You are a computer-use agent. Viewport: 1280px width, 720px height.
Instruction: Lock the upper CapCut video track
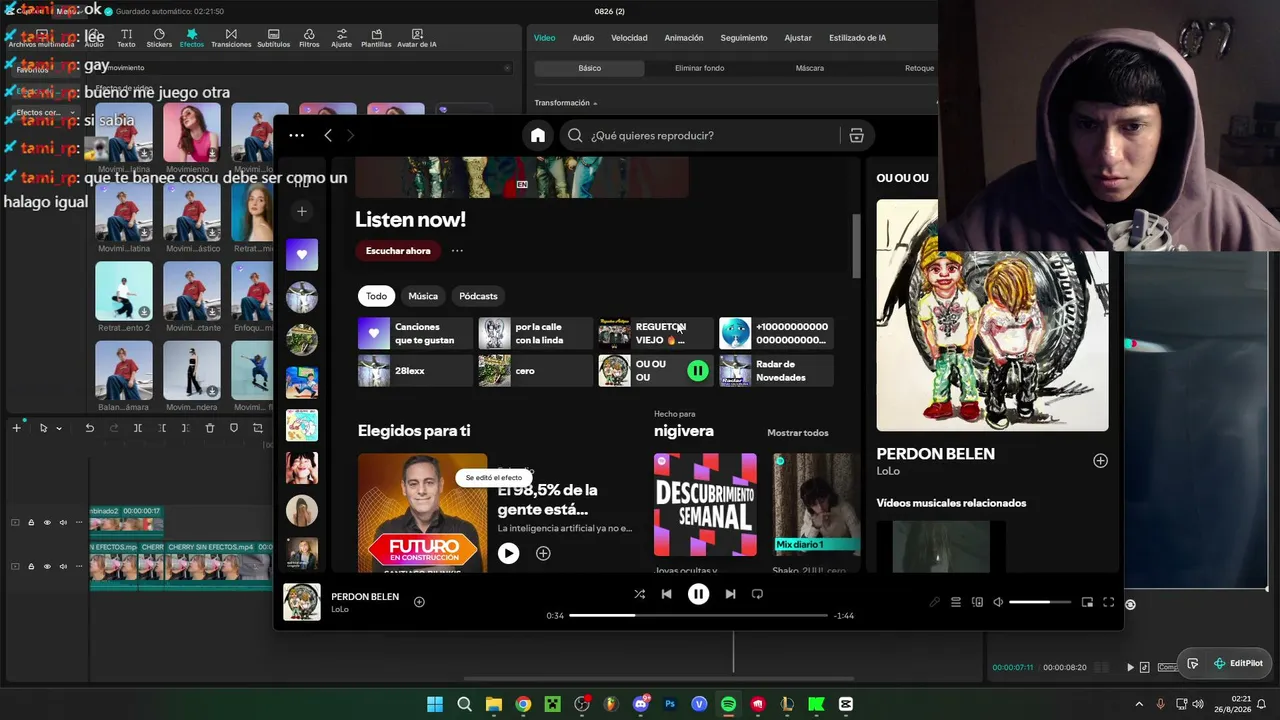click(31, 522)
